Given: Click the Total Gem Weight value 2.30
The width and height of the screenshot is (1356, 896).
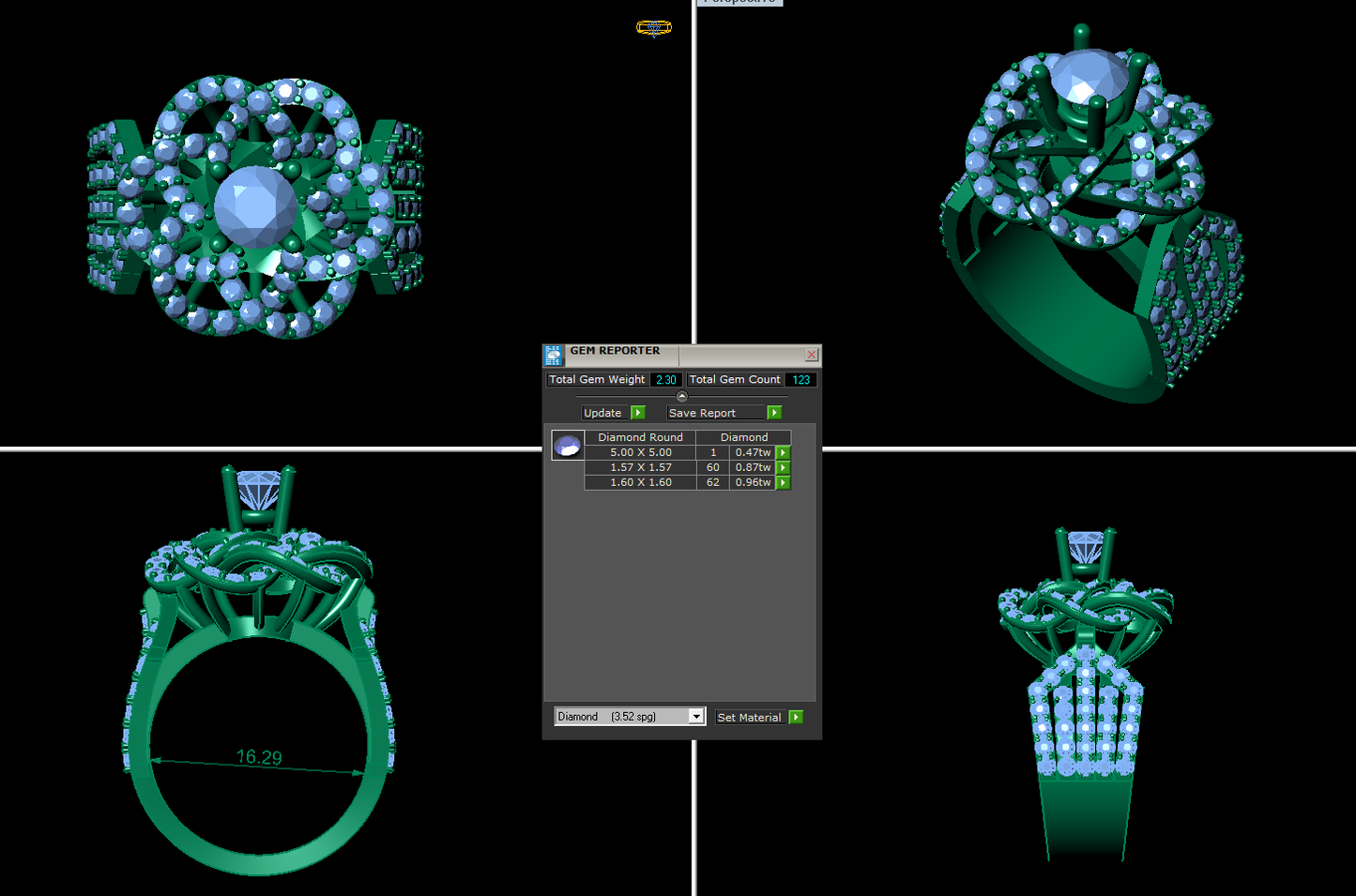Looking at the screenshot, I should (666, 380).
